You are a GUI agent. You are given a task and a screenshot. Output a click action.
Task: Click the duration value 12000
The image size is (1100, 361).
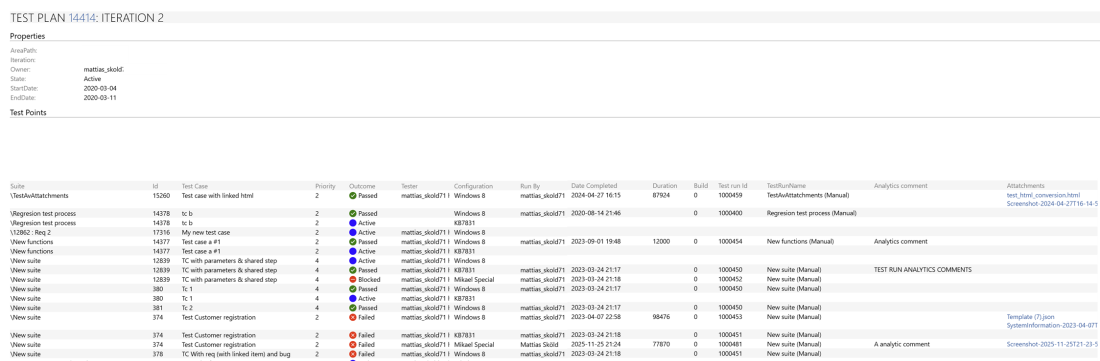coord(661,242)
